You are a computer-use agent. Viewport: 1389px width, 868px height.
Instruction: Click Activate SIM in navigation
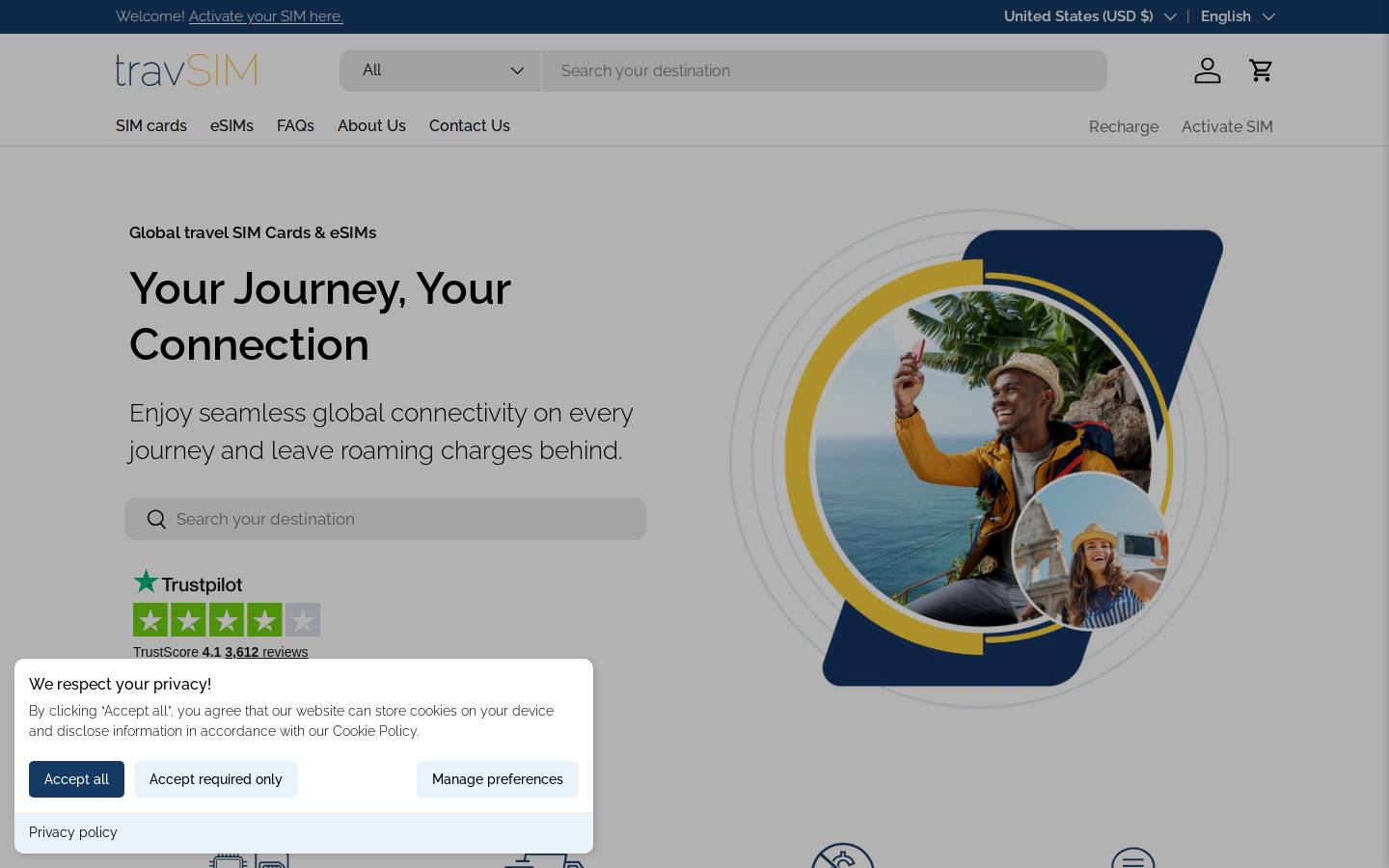click(x=1227, y=127)
